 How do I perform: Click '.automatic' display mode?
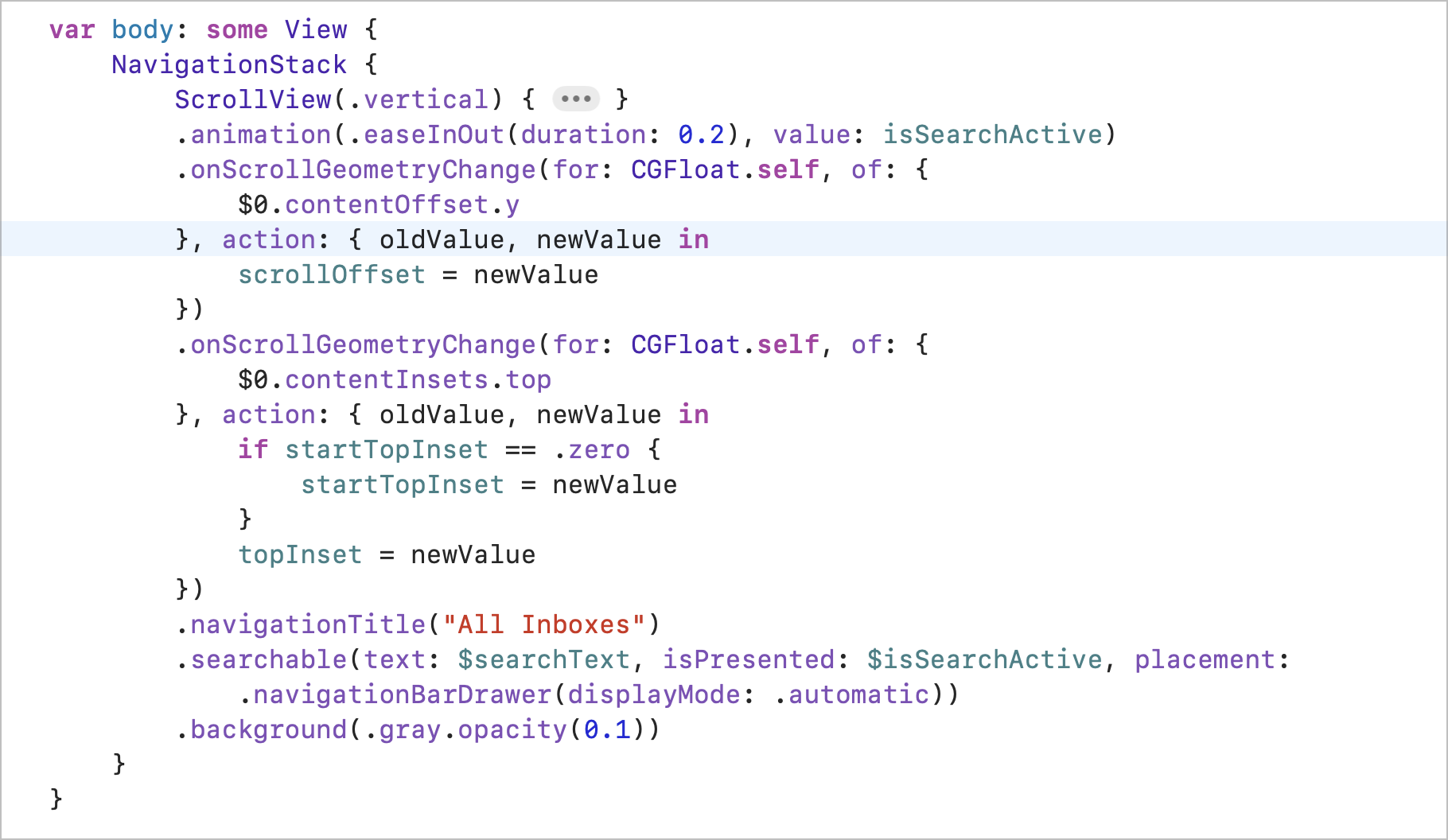(851, 694)
